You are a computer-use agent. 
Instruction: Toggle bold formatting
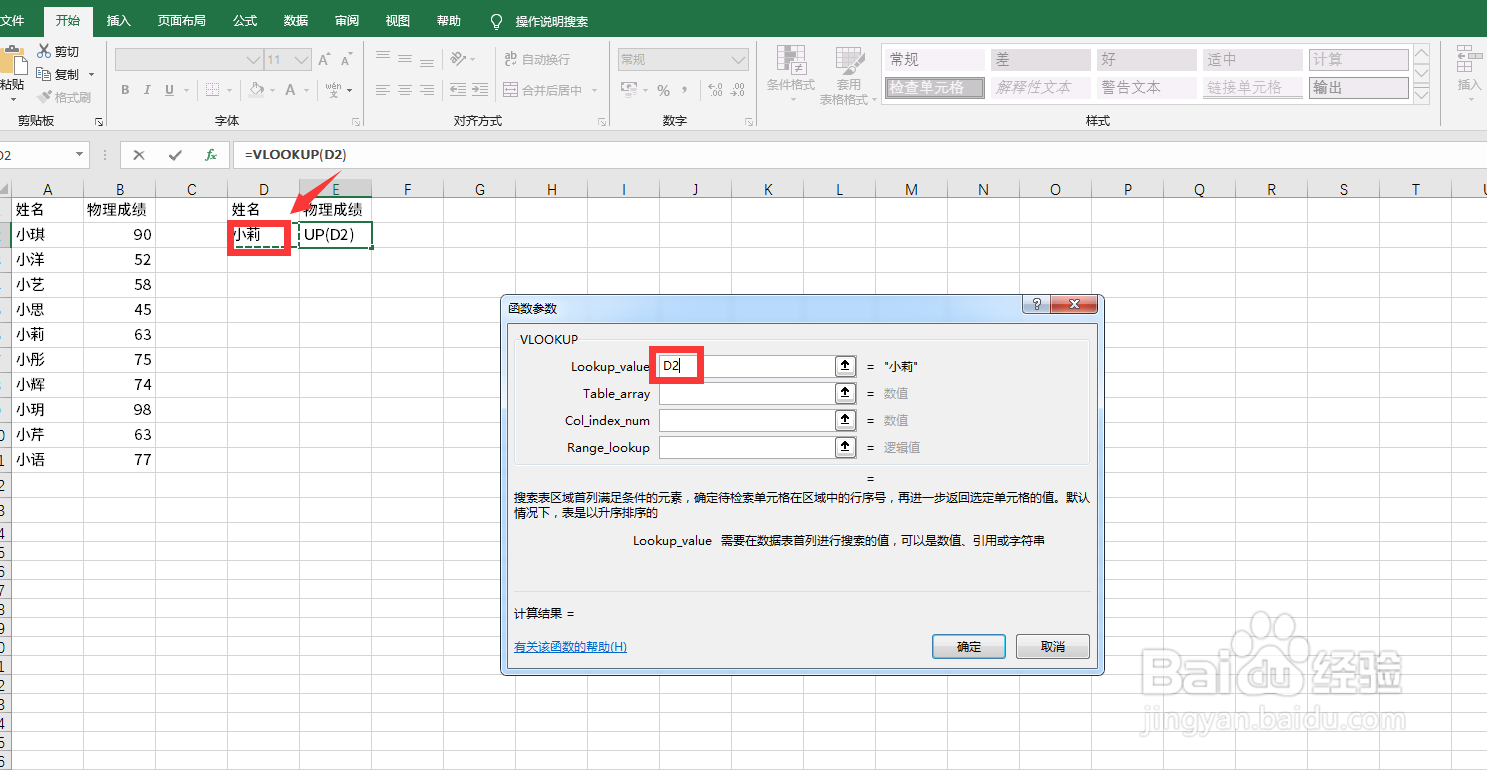coord(124,89)
